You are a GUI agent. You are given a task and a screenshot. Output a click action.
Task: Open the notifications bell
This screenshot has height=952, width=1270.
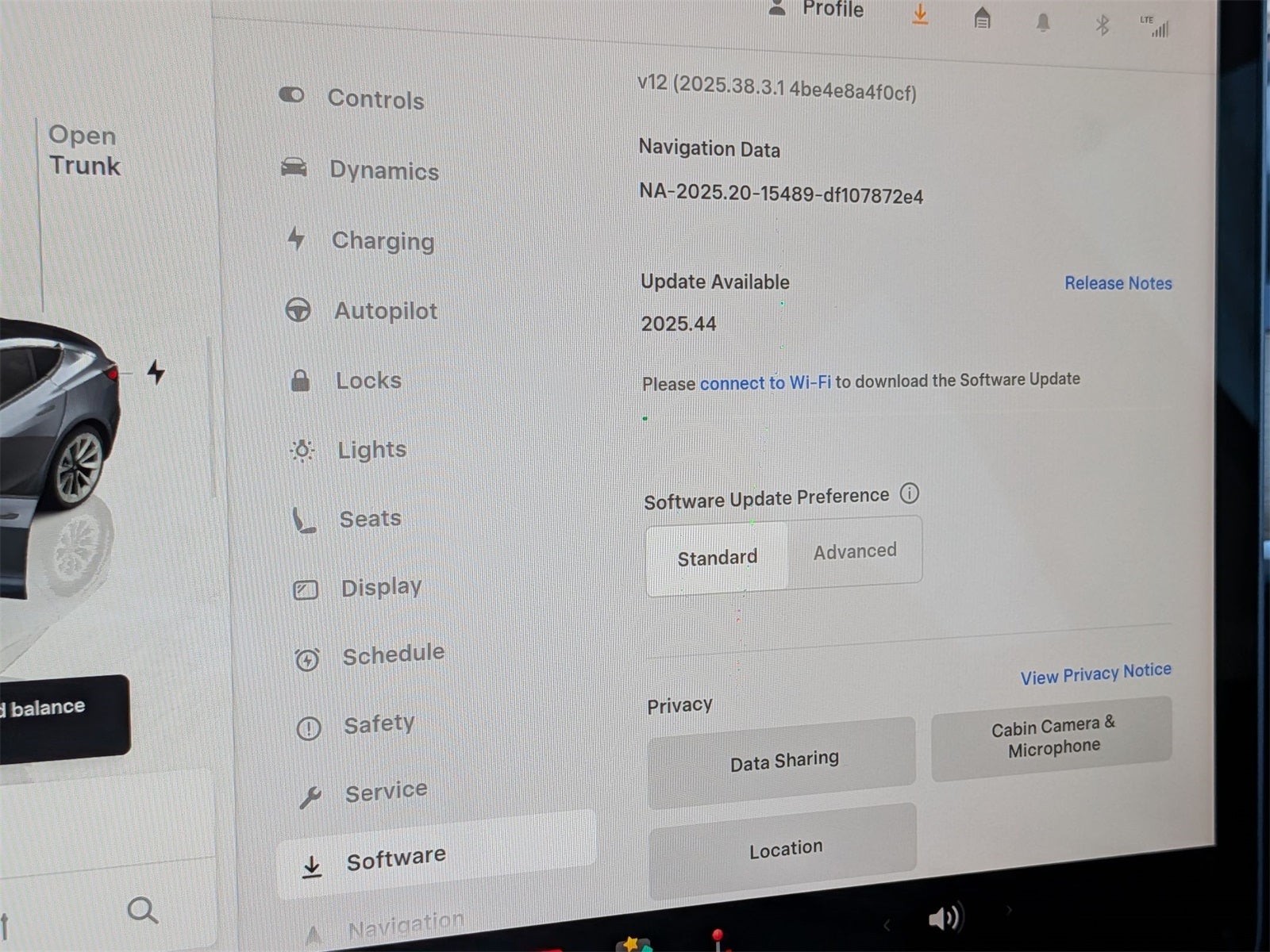(x=1043, y=22)
